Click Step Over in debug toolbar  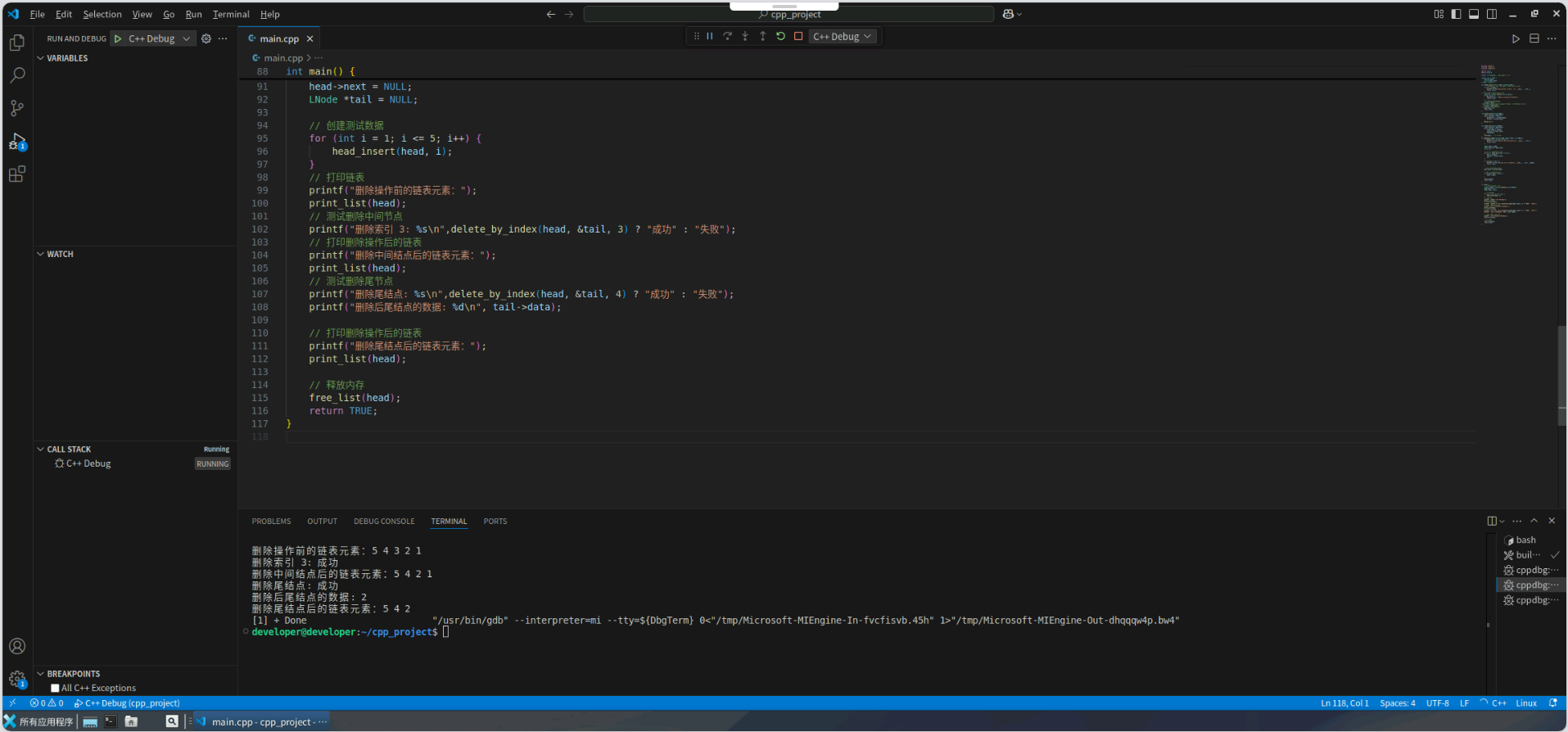pyautogui.click(x=727, y=36)
